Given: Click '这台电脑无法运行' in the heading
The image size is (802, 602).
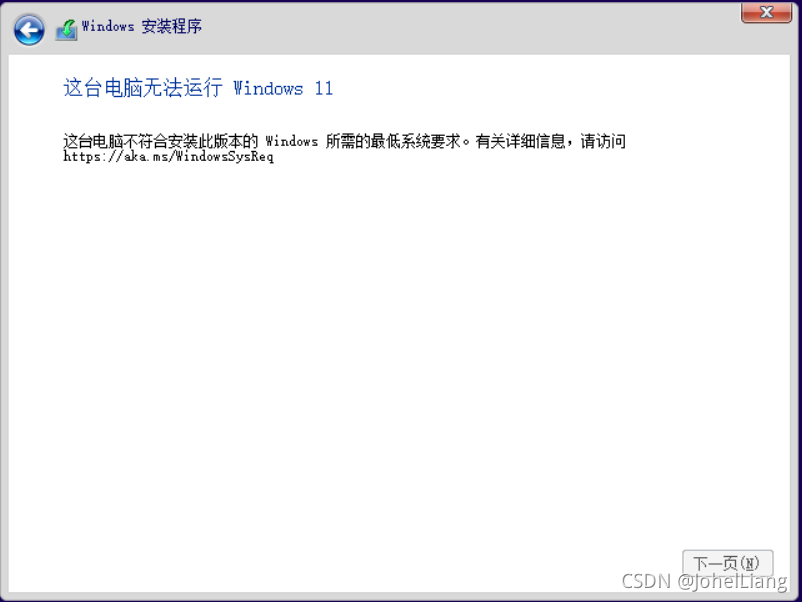Looking at the screenshot, I should pyautogui.click(x=143, y=87).
